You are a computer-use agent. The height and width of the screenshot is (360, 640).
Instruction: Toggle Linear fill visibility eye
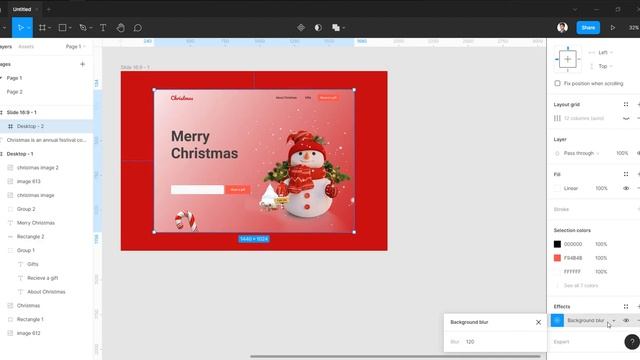[x=626, y=188]
